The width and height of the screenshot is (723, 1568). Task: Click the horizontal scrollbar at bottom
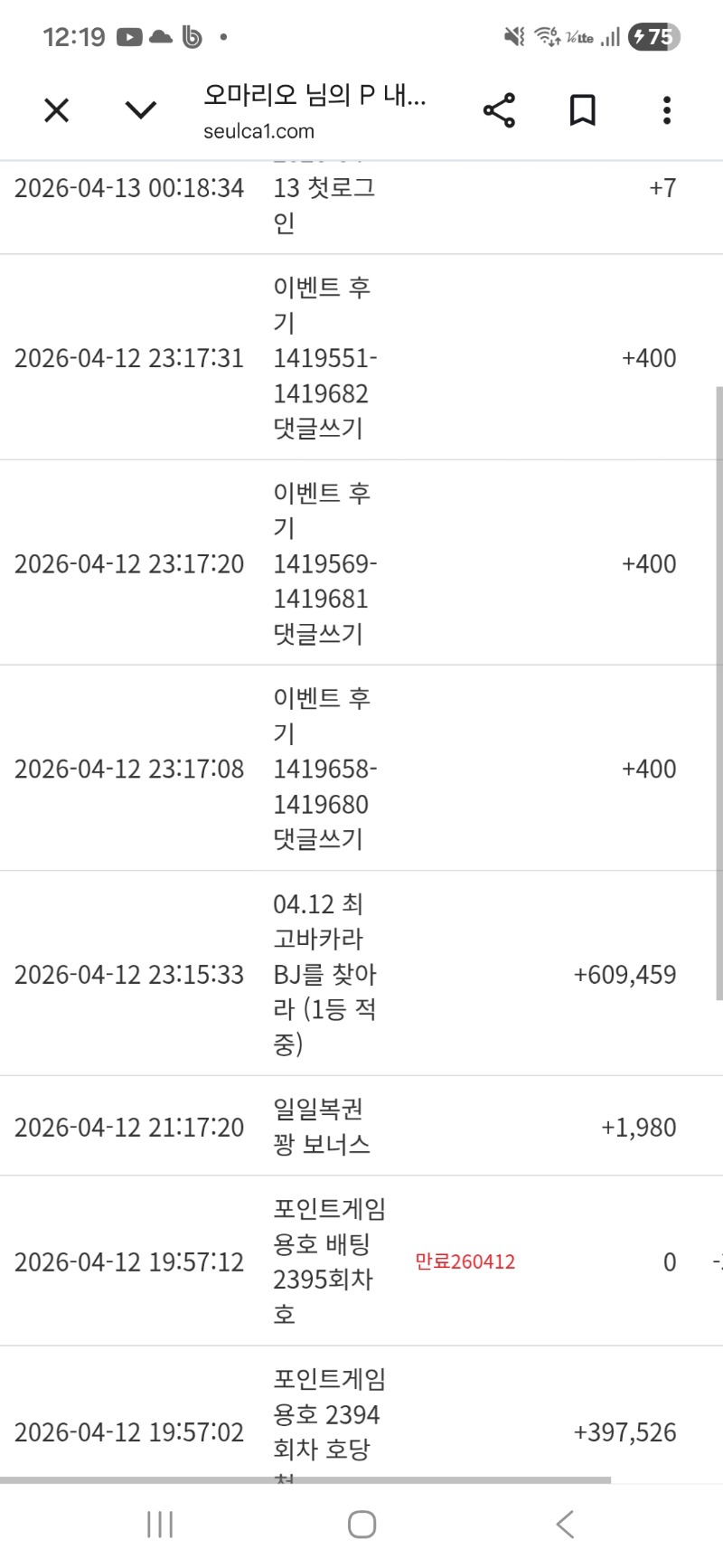click(305, 1480)
